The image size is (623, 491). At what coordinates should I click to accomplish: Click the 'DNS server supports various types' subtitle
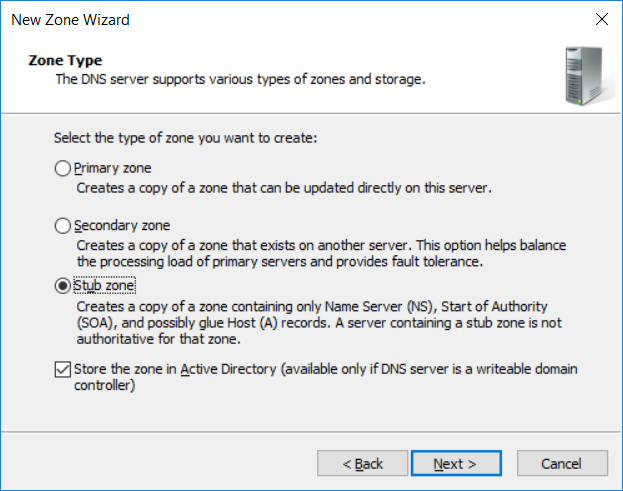point(240,79)
